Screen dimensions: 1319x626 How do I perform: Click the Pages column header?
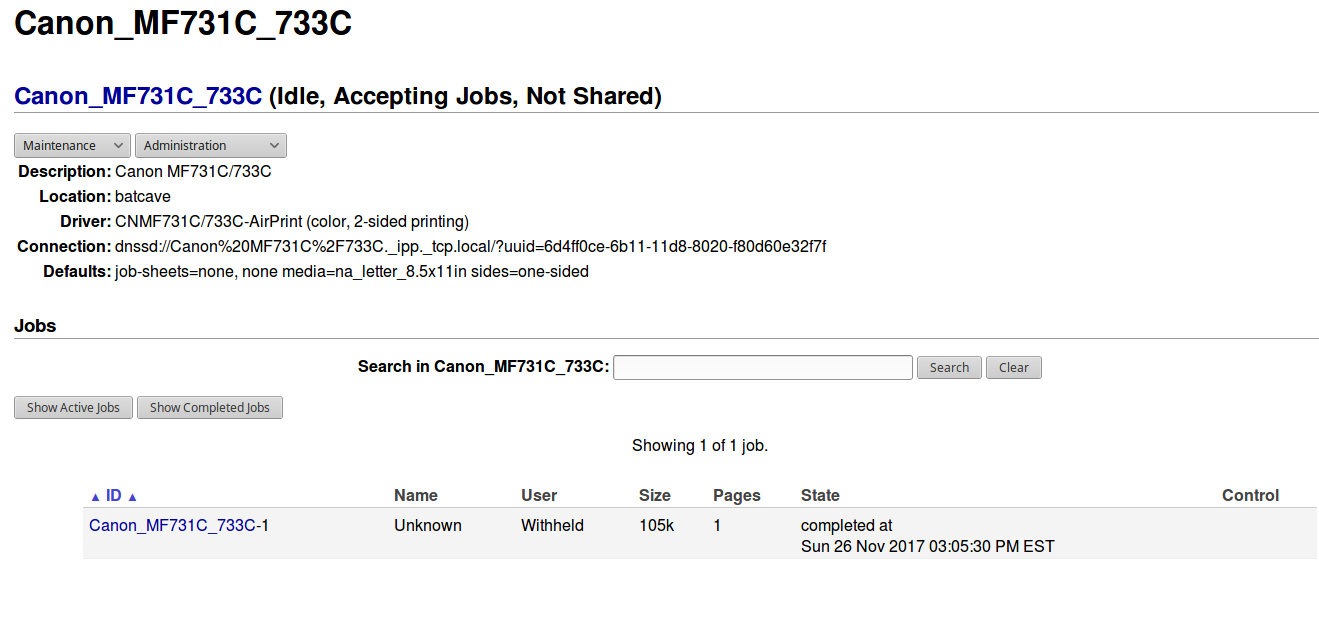[736, 496]
